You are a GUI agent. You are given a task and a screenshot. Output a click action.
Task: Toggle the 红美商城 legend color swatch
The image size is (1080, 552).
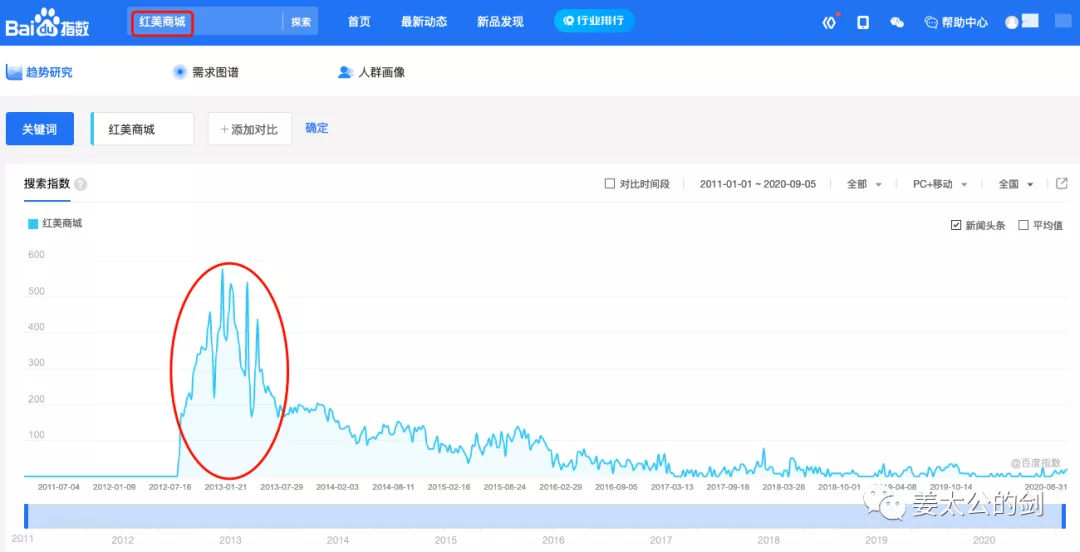pos(33,224)
